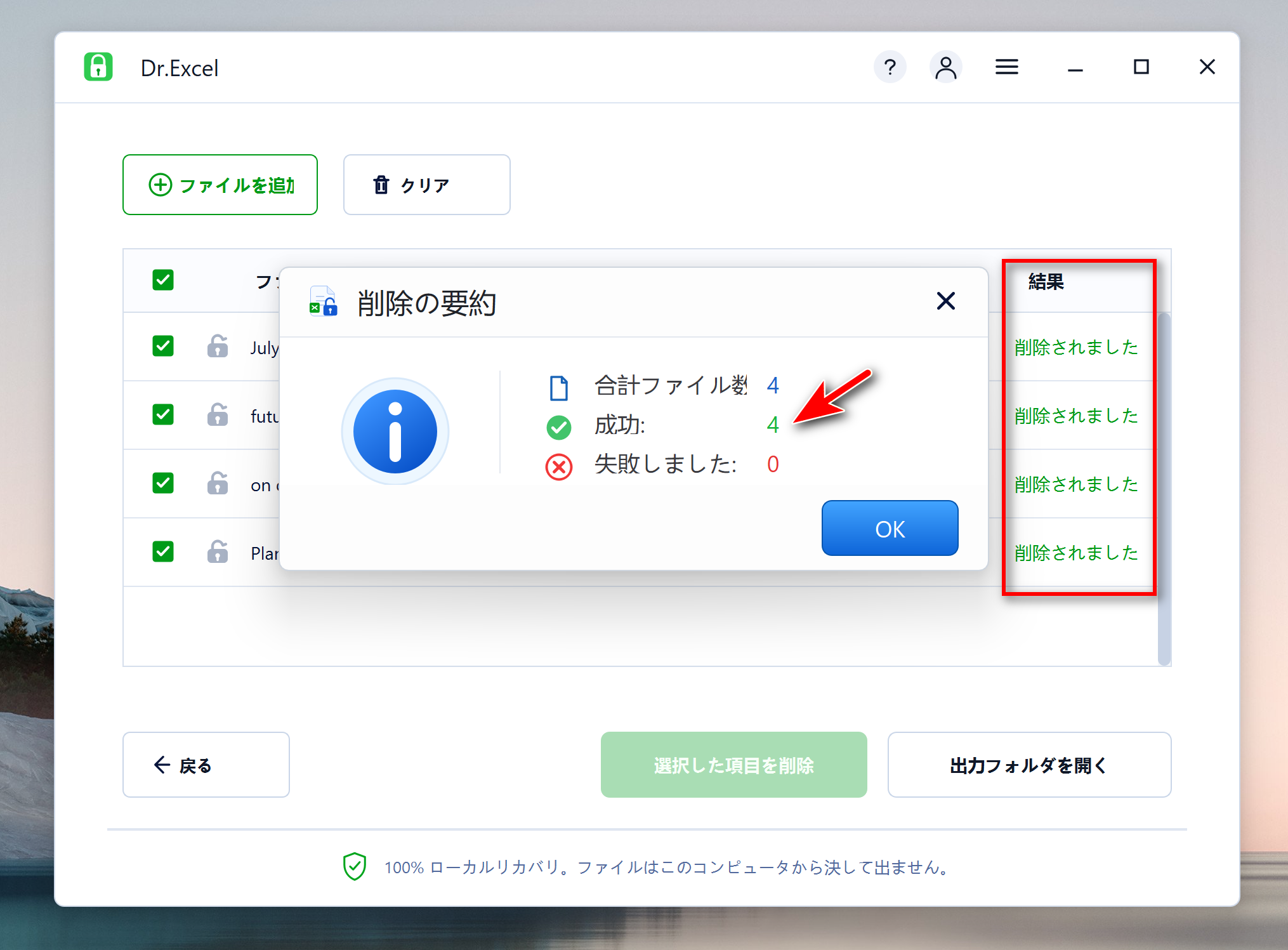Click the unlock icon in the July row

(217, 346)
